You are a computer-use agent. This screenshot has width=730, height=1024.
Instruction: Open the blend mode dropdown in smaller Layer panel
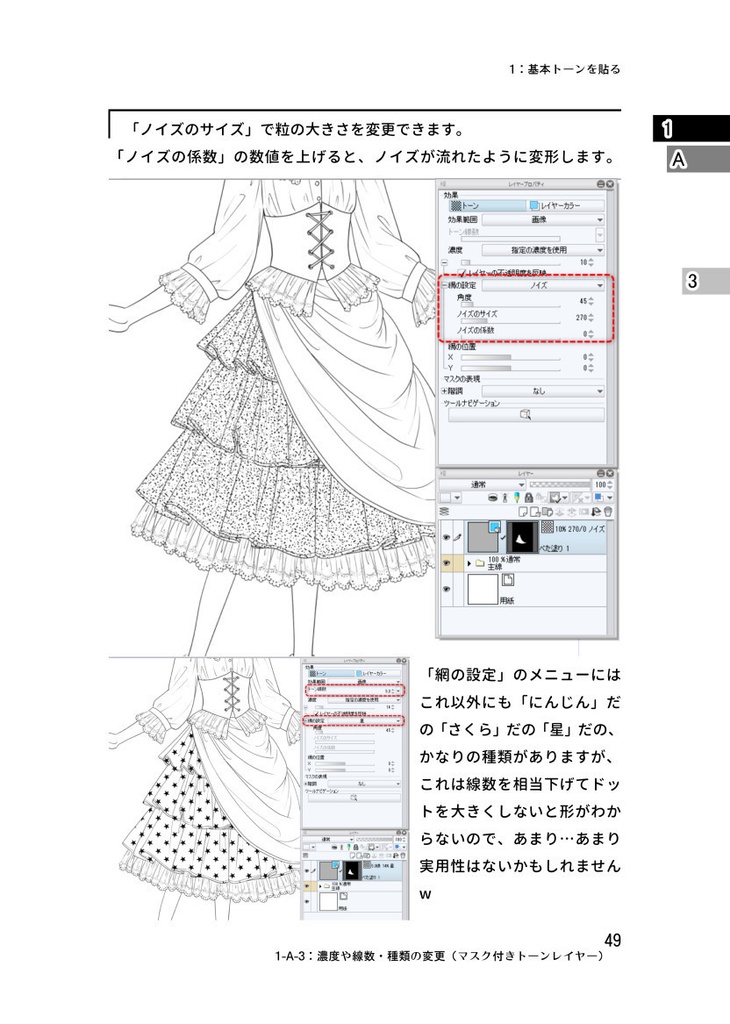pos(328,839)
